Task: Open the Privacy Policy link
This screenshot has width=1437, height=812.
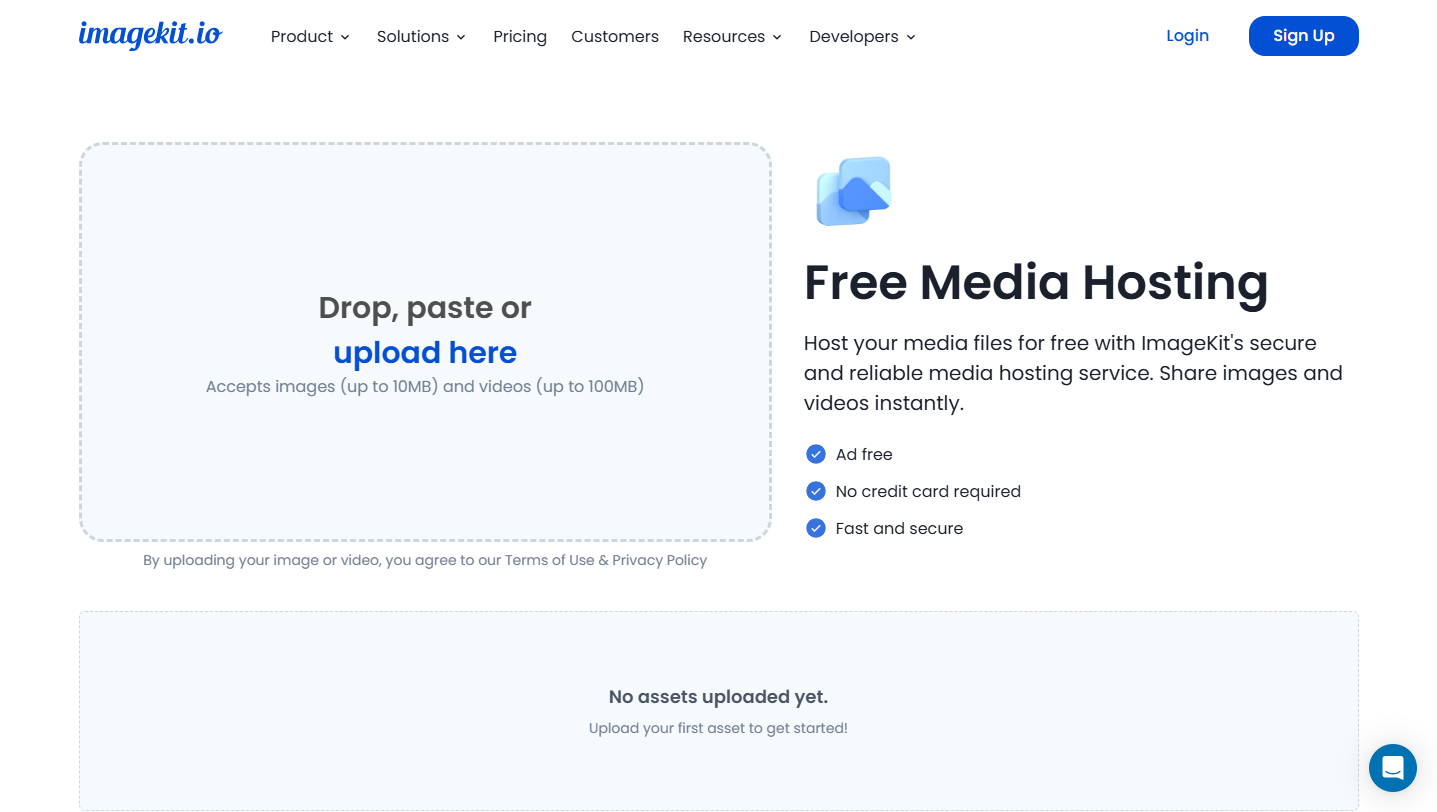Action: click(659, 560)
